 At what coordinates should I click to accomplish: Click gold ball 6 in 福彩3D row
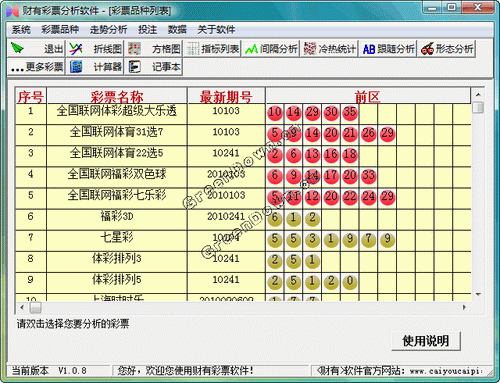(275, 218)
